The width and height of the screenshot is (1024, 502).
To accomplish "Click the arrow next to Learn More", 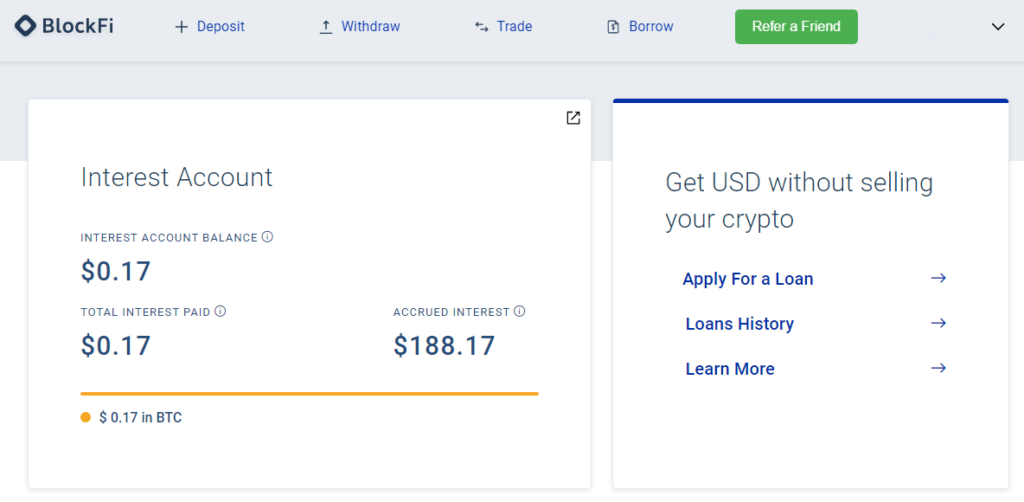I will [x=938, y=368].
